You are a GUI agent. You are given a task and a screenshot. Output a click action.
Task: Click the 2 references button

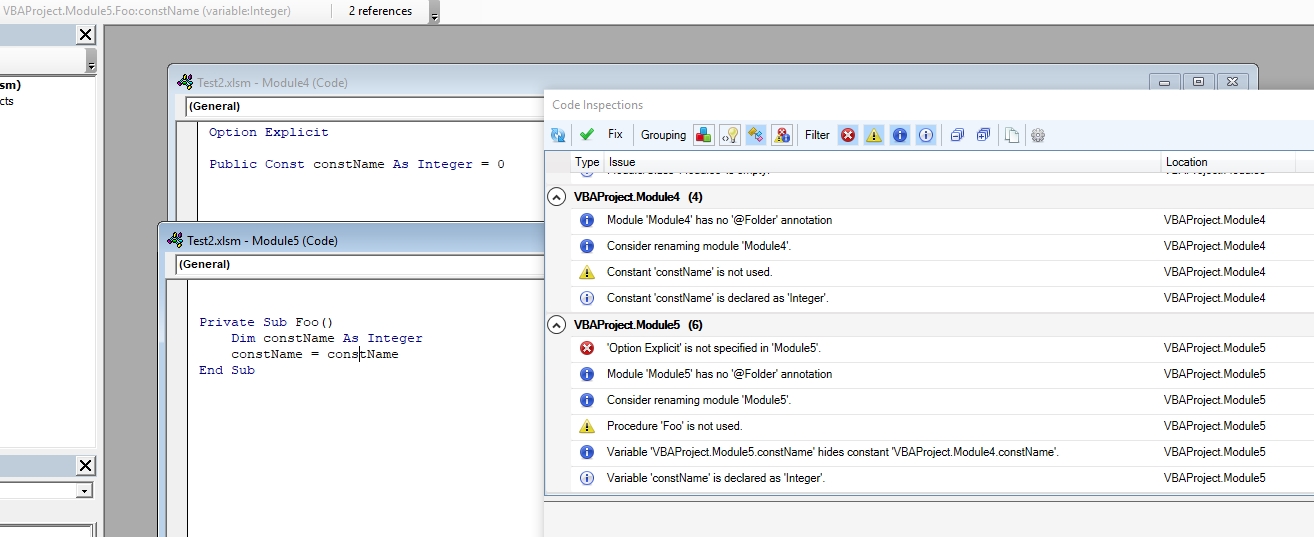(380, 11)
